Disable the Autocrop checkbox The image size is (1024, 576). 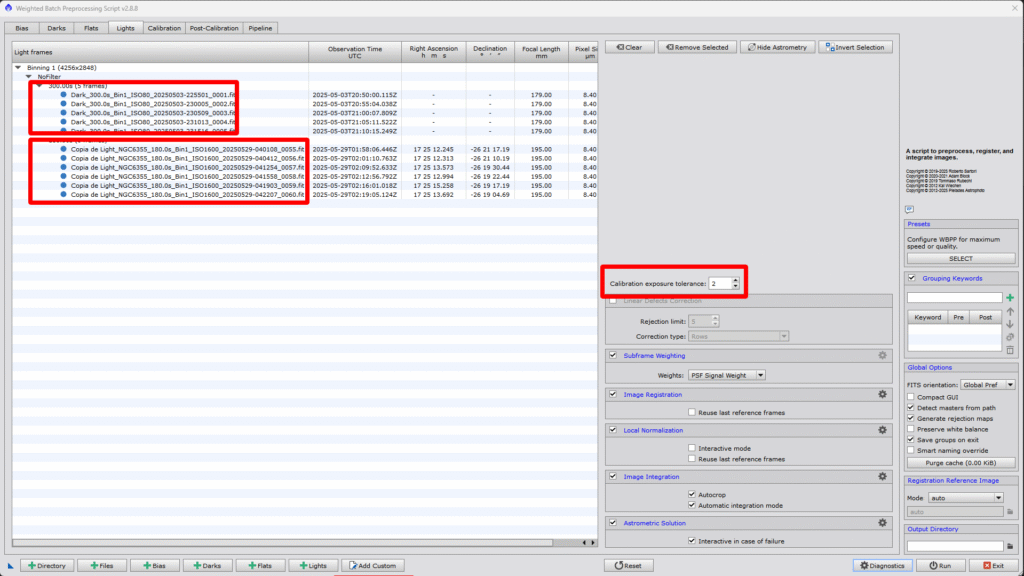[x=692, y=494]
